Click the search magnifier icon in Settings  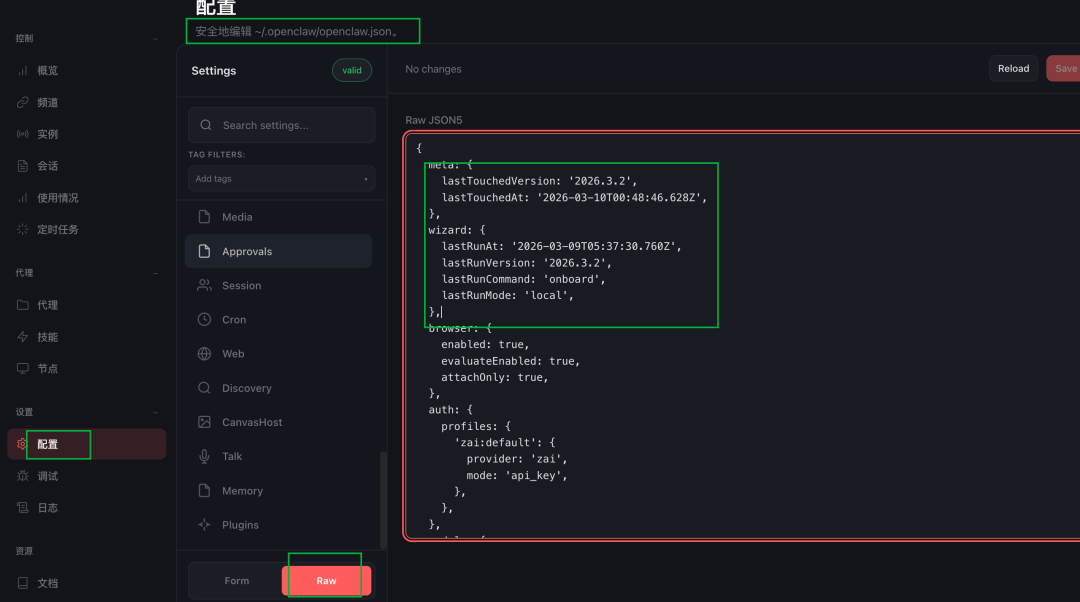coord(205,125)
